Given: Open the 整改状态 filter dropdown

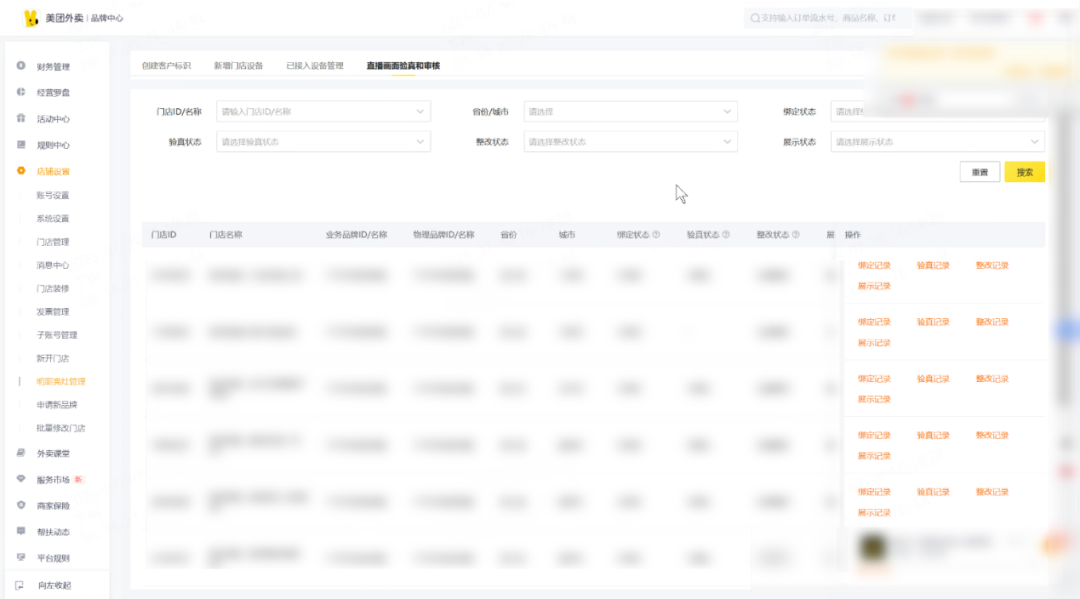Looking at the screenshot, I should click(630, 142).
